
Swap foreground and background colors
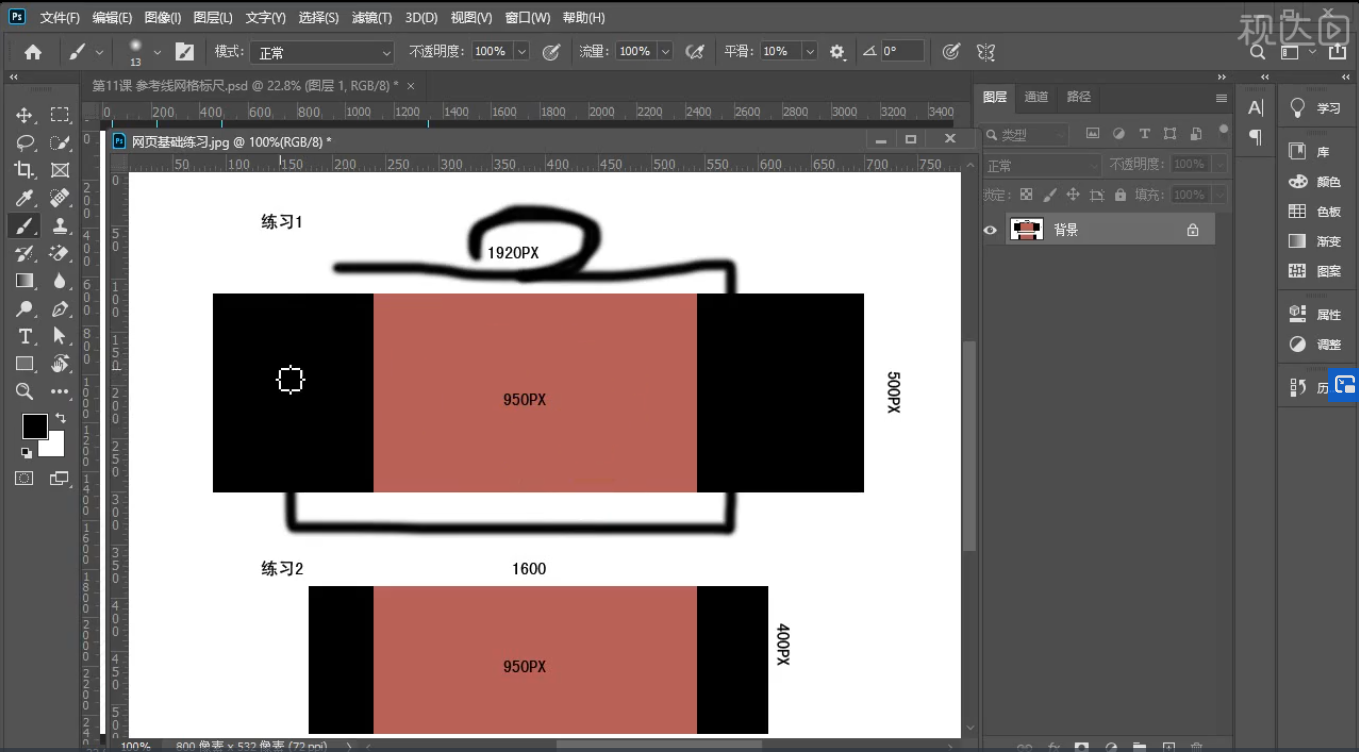pos(60,418)
